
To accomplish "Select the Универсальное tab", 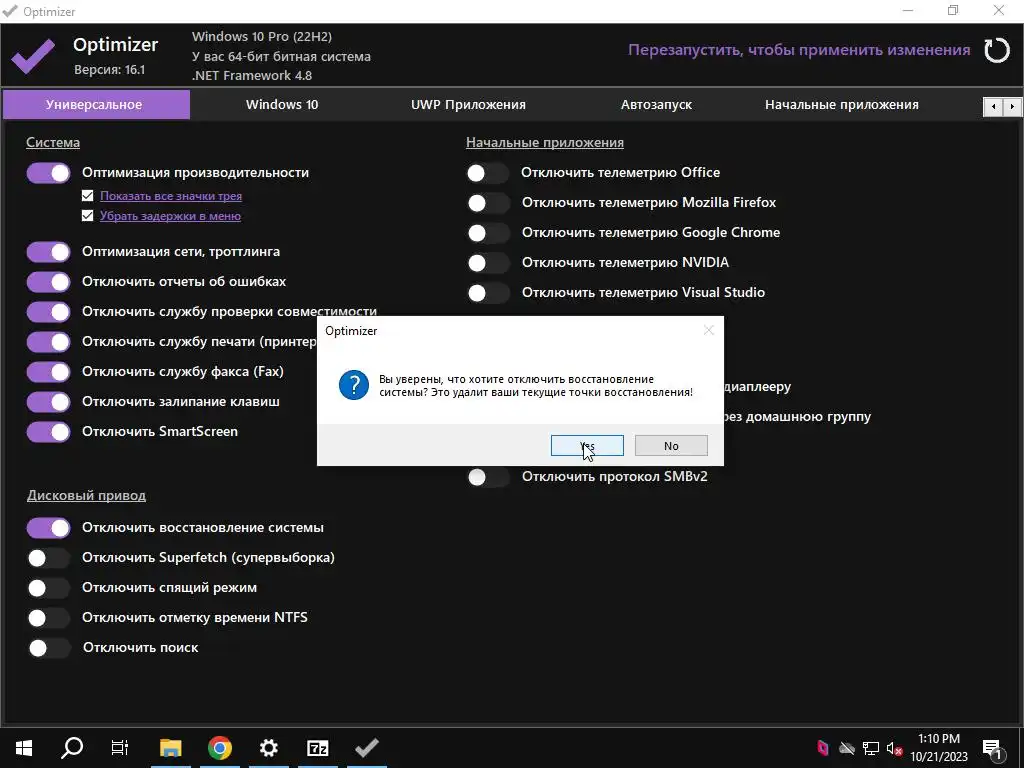I will click(x=96, y=104).
